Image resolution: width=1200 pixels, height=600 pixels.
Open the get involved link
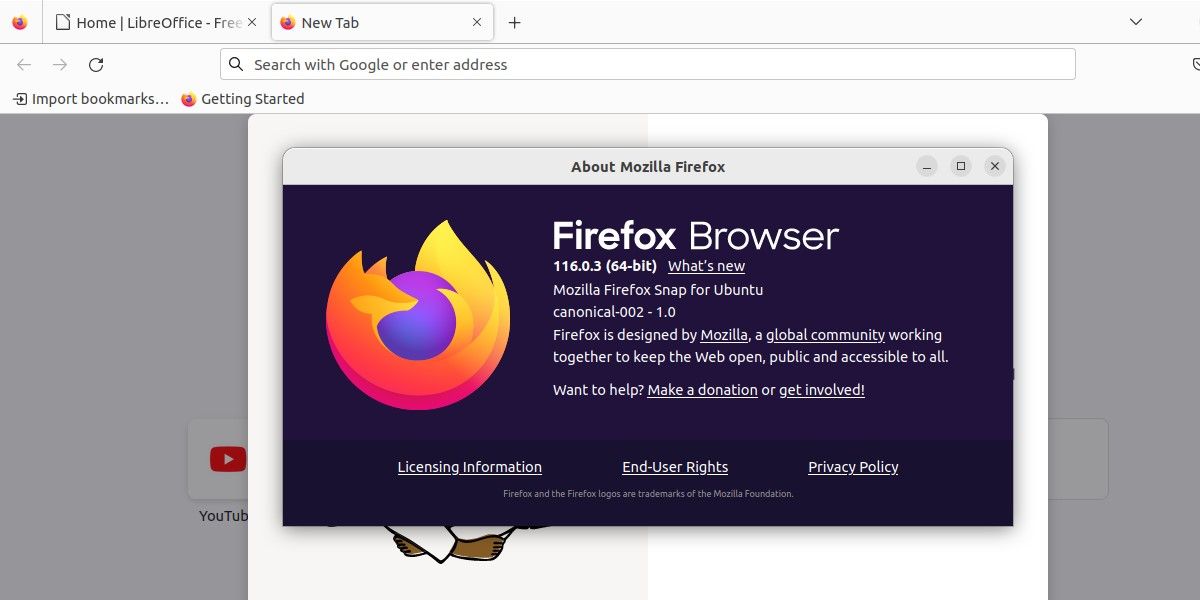(x=820, y=390)
